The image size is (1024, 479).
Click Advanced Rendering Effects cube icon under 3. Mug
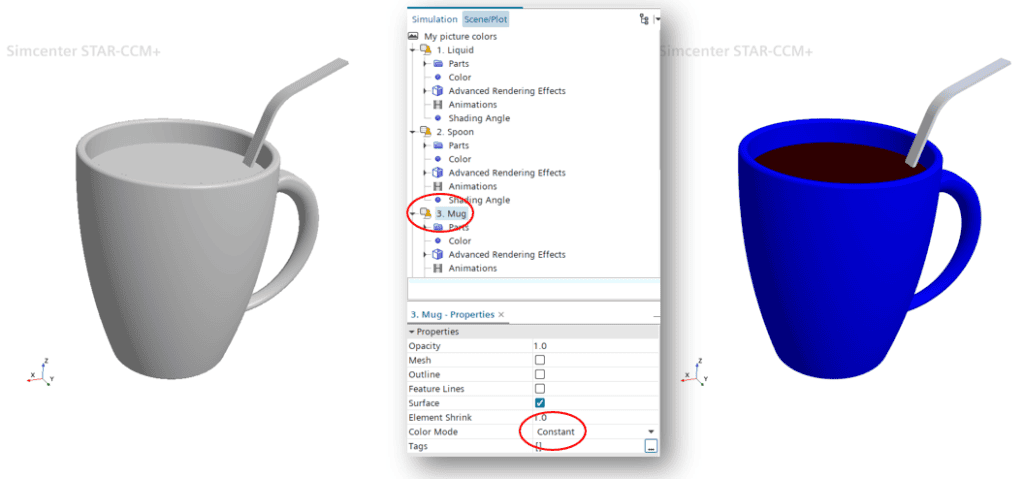coord(438,255)
